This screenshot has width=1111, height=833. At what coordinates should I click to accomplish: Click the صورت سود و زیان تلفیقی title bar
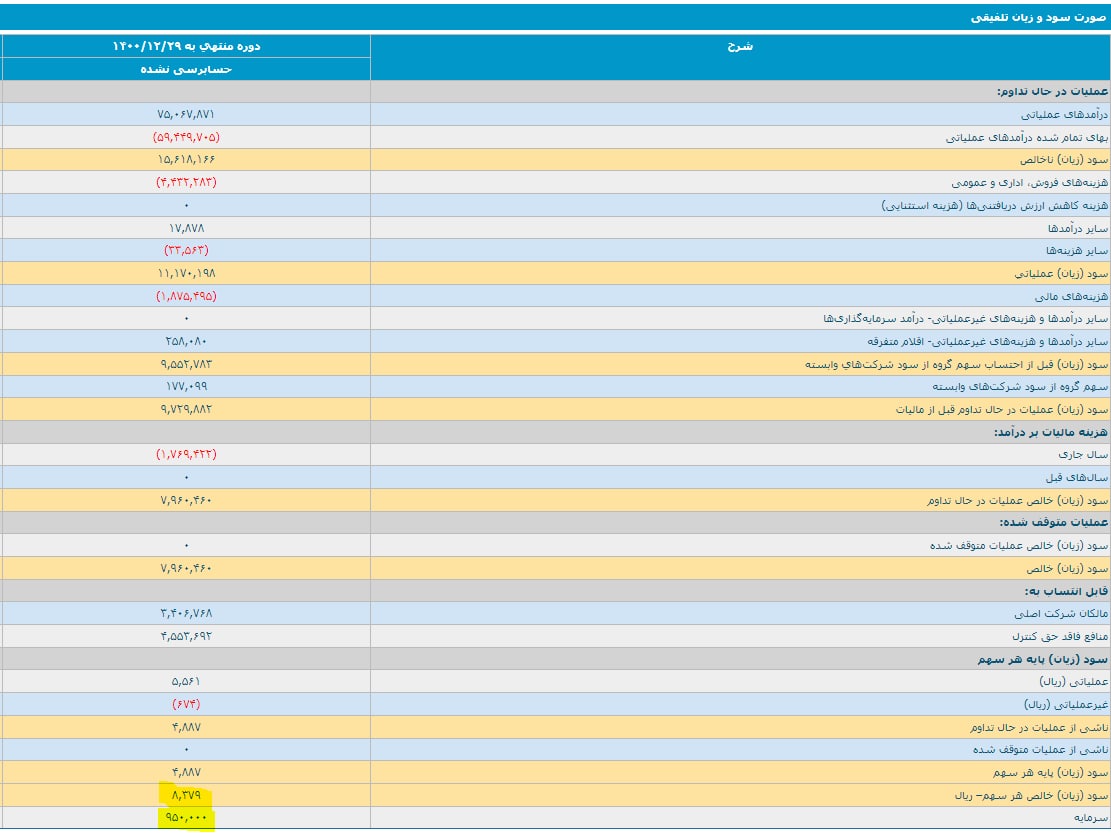(x=556, y=17)
